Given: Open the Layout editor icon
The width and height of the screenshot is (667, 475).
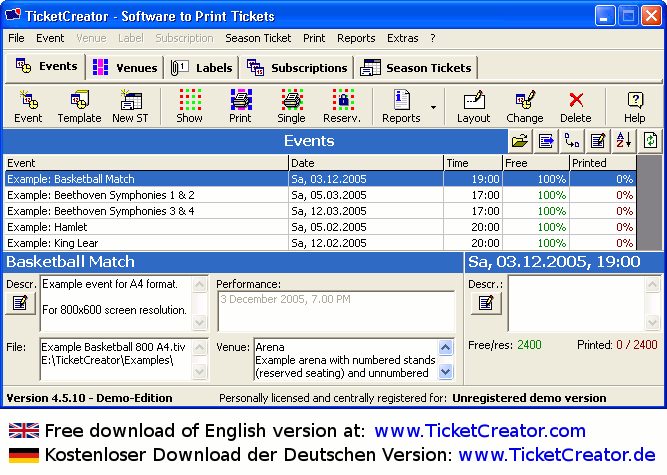Looking at the screenshot, I should 474,105.
